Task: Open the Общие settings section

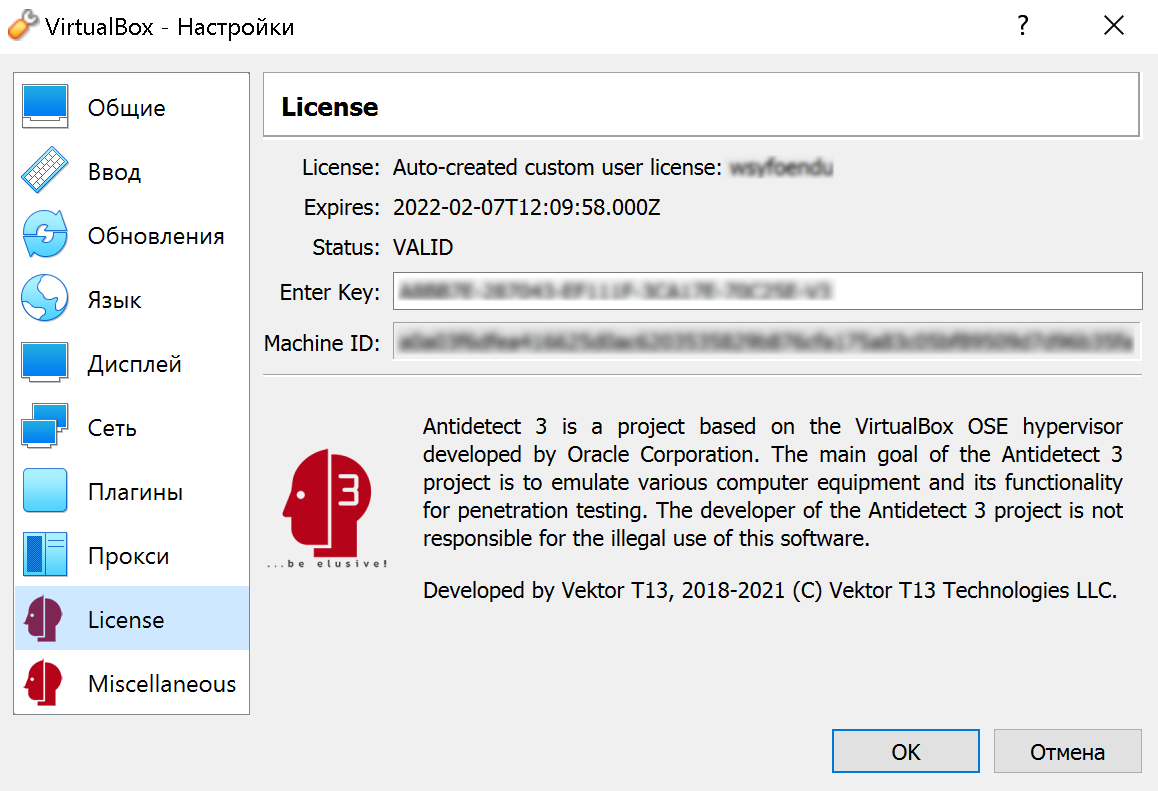Action: point(132,107)
